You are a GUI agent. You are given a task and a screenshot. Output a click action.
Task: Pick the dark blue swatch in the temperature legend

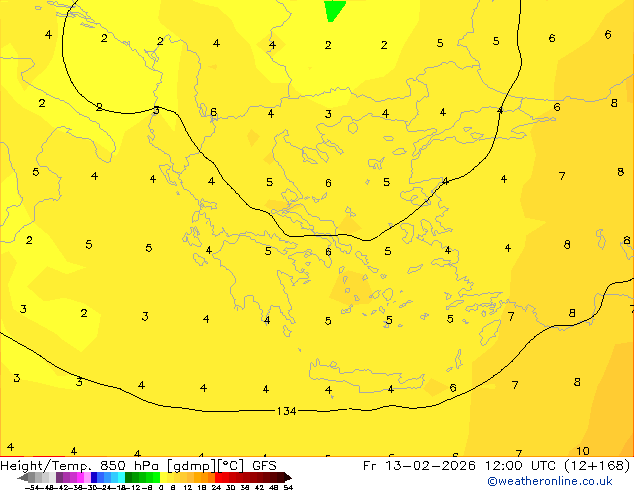(x=94, y=477)
